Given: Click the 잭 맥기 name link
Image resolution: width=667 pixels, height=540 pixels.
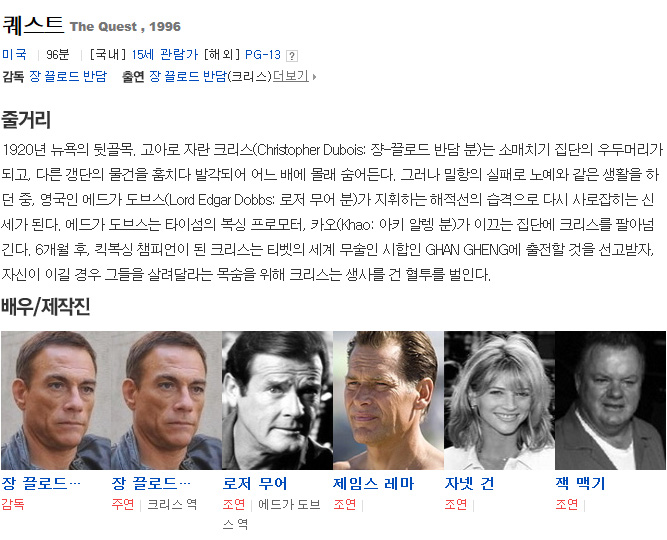Looking at the screenshot, I should [580, 483].
